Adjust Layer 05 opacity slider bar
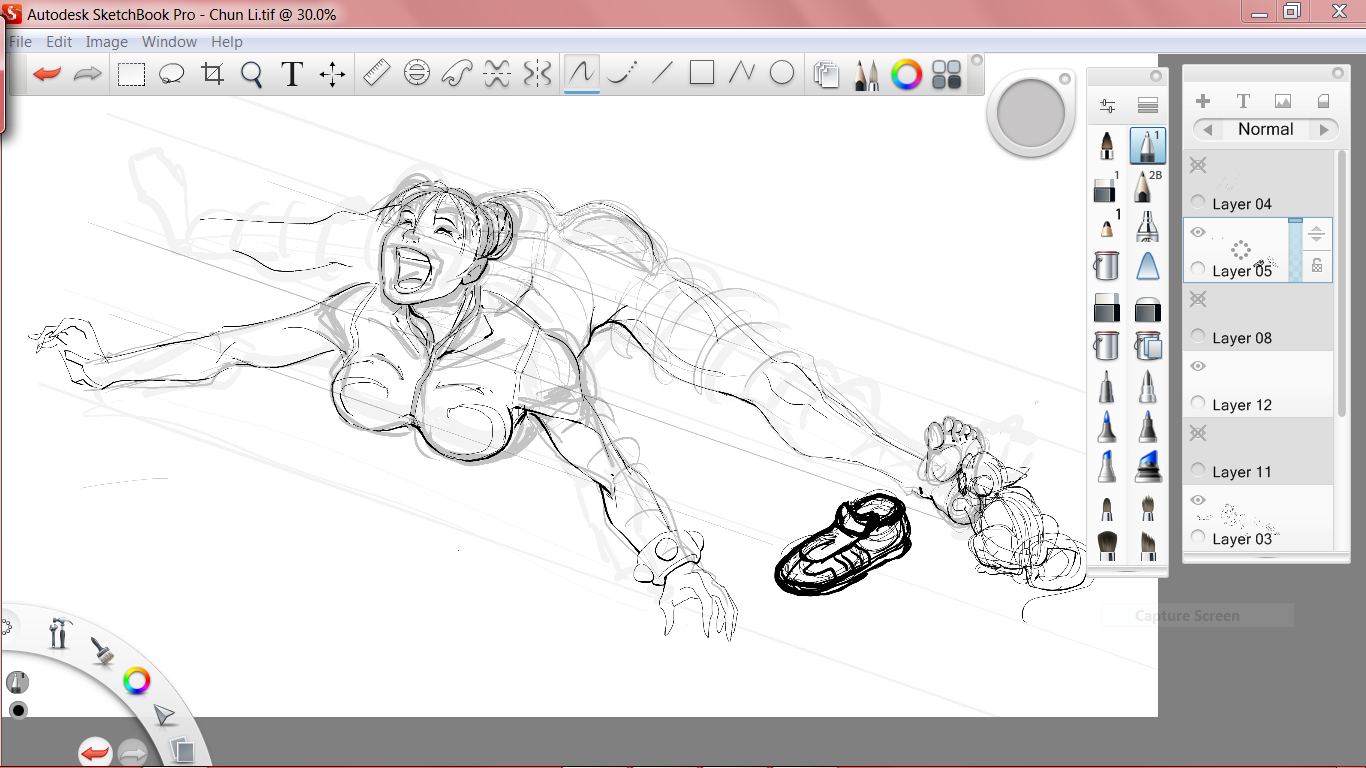 (x=1295, y=250)
